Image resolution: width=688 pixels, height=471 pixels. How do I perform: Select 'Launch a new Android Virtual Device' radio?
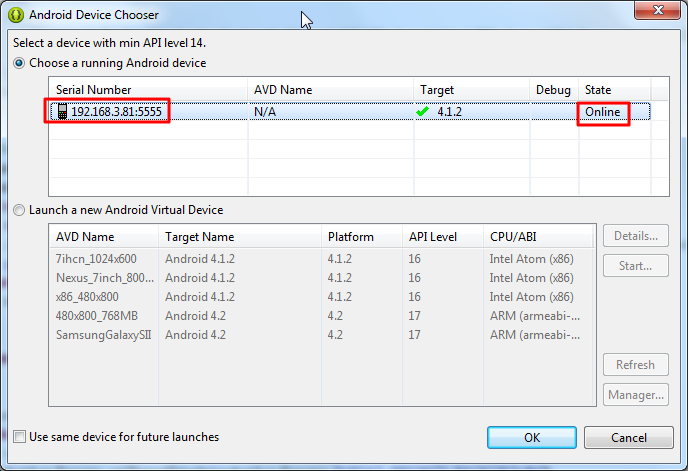19,210
